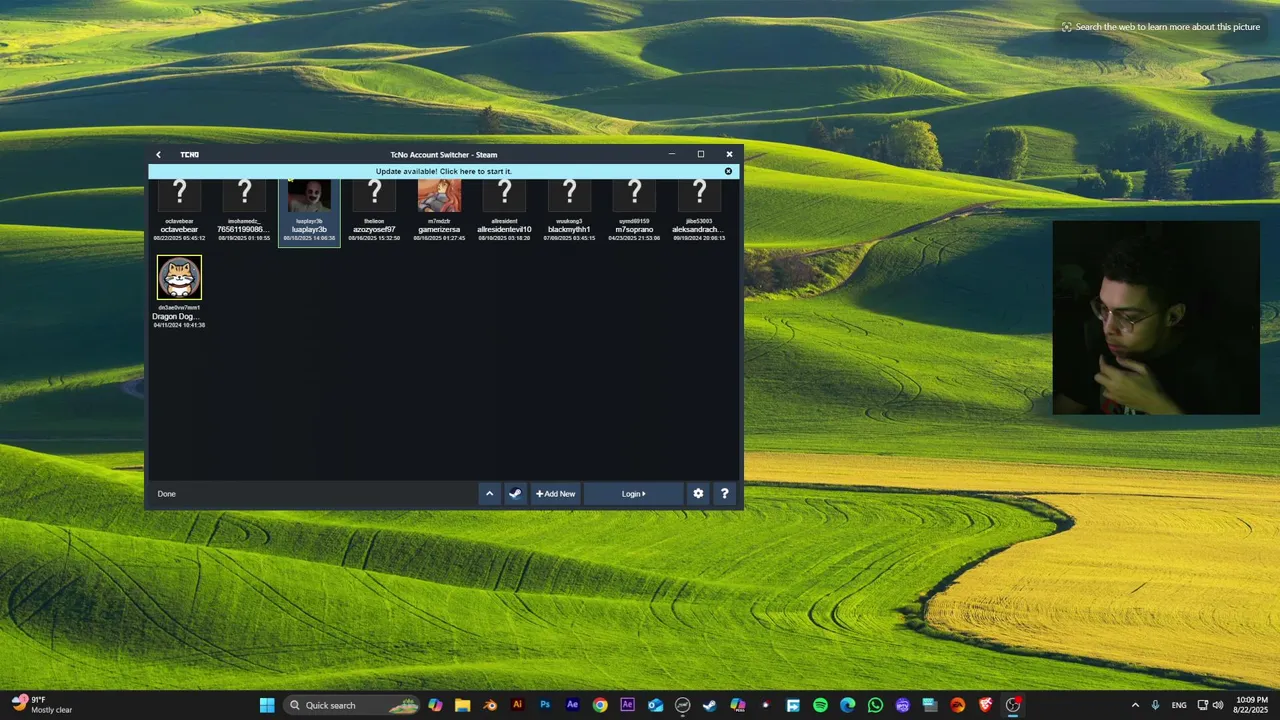Switch input language via ENG indicator

click(x=1179, y=705)
